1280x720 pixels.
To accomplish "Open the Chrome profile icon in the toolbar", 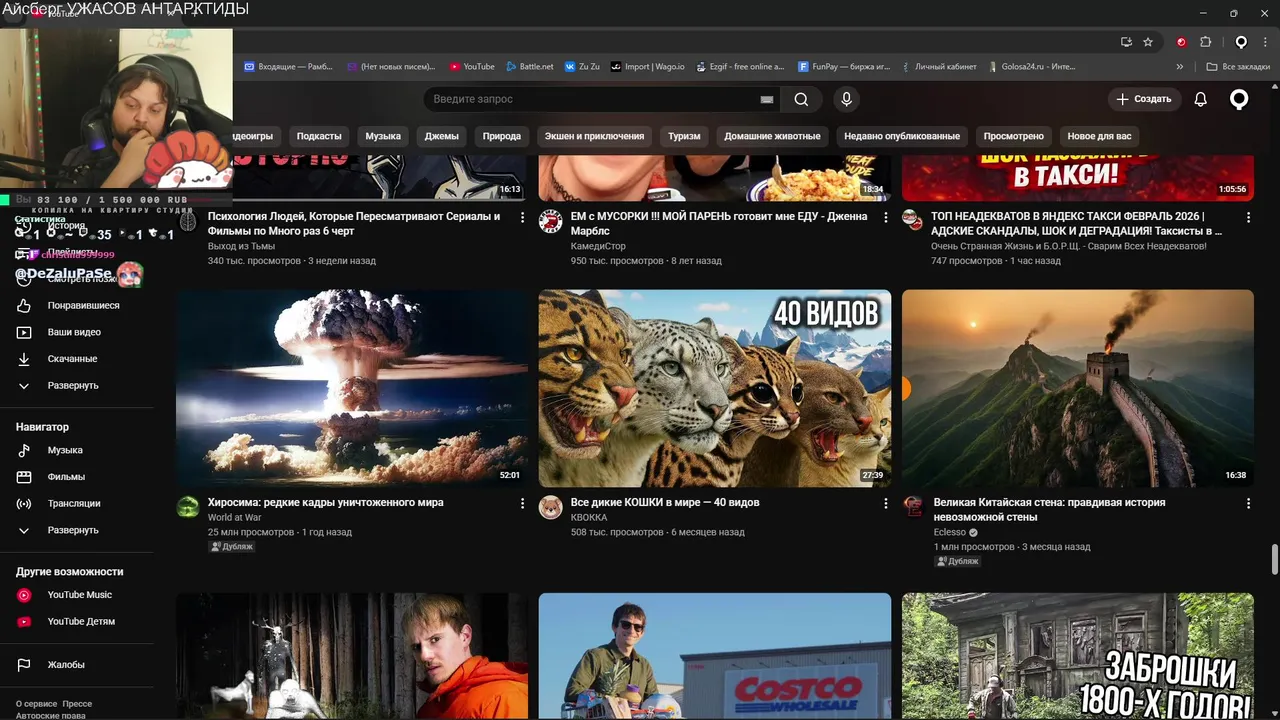I will [1241, 42].
